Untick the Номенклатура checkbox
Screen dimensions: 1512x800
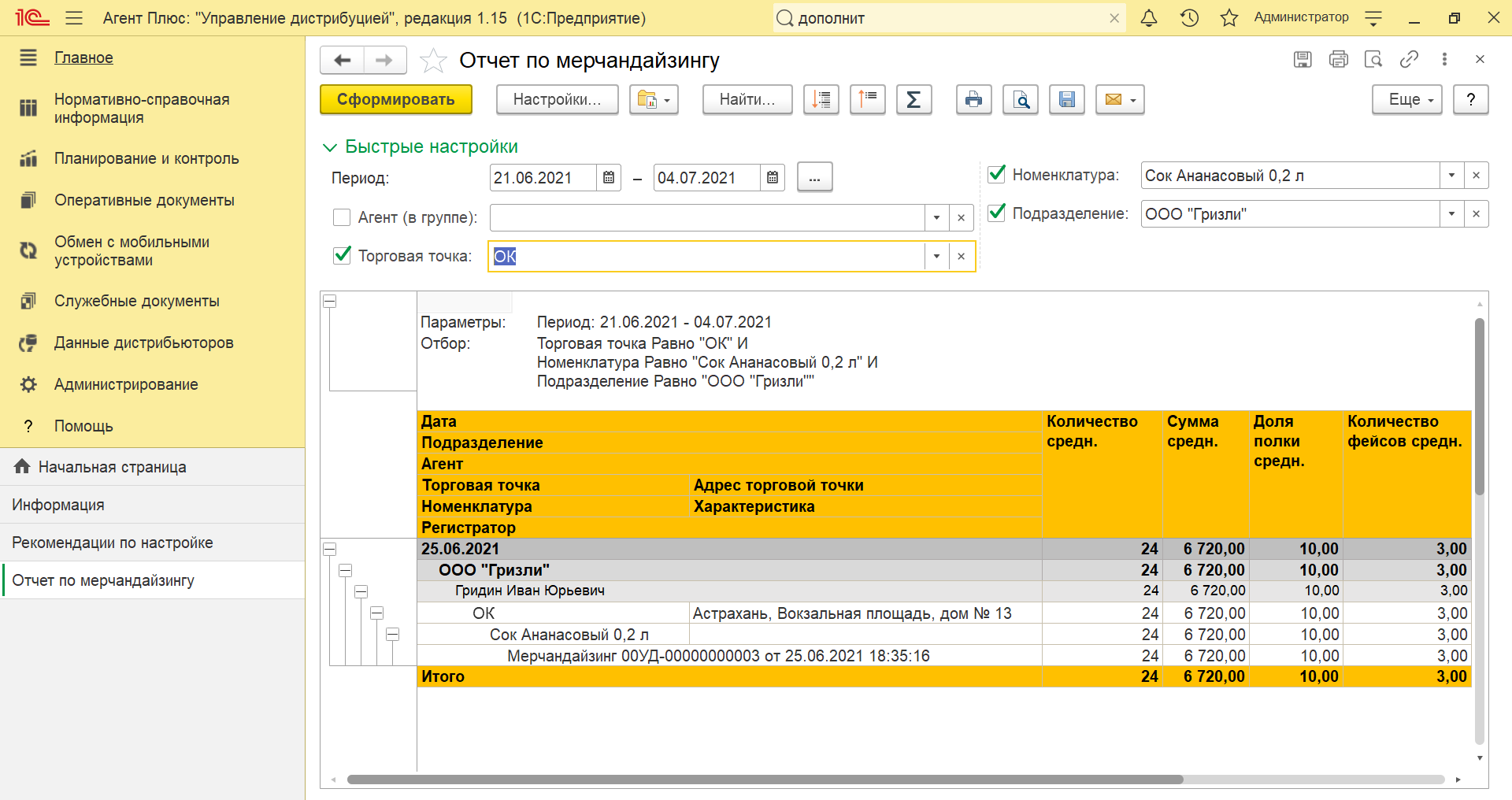(996, 174)
